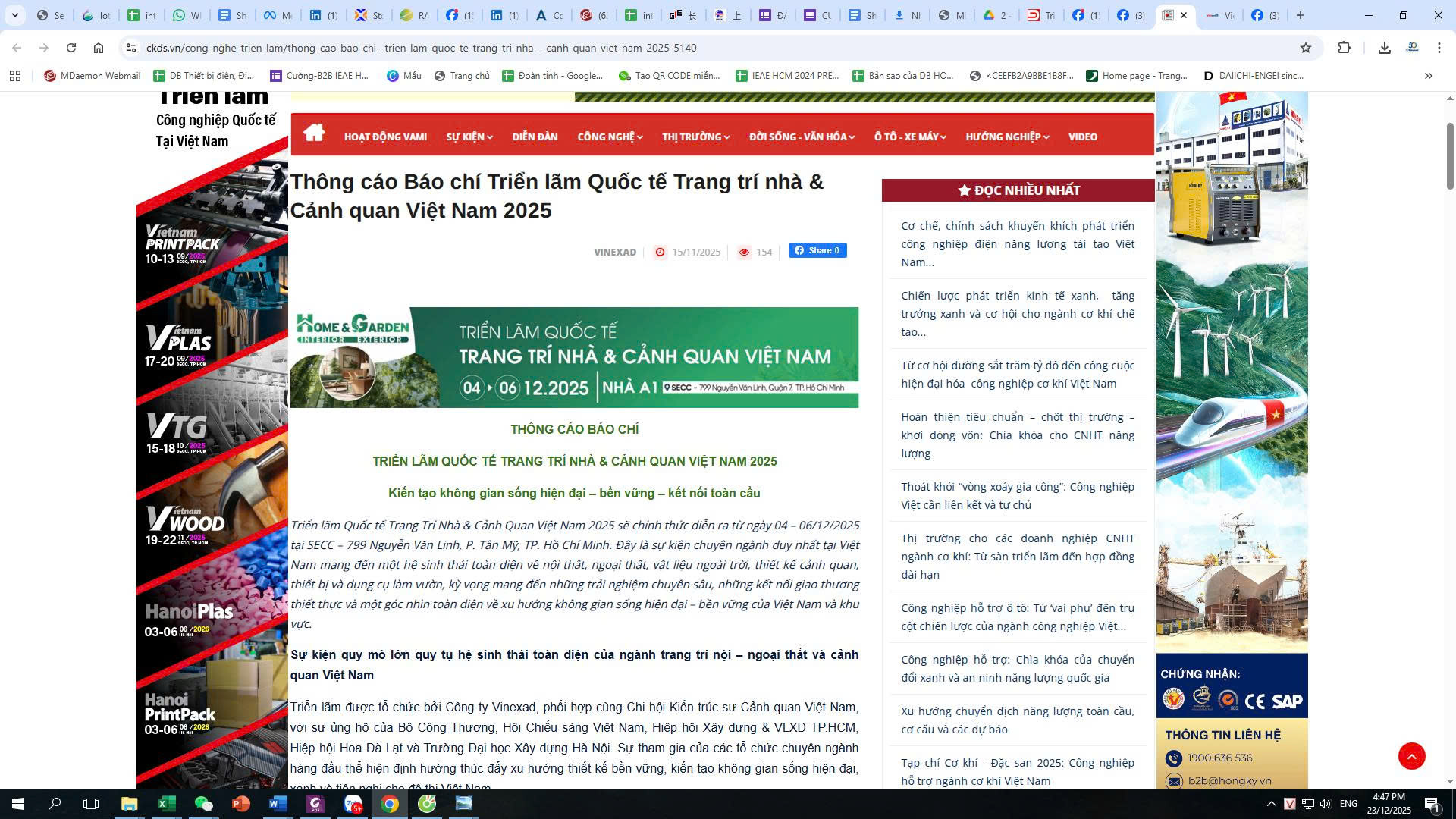
Task: Open the DIỄN ĐÀN menu item
Action: [x=535, y=137]
